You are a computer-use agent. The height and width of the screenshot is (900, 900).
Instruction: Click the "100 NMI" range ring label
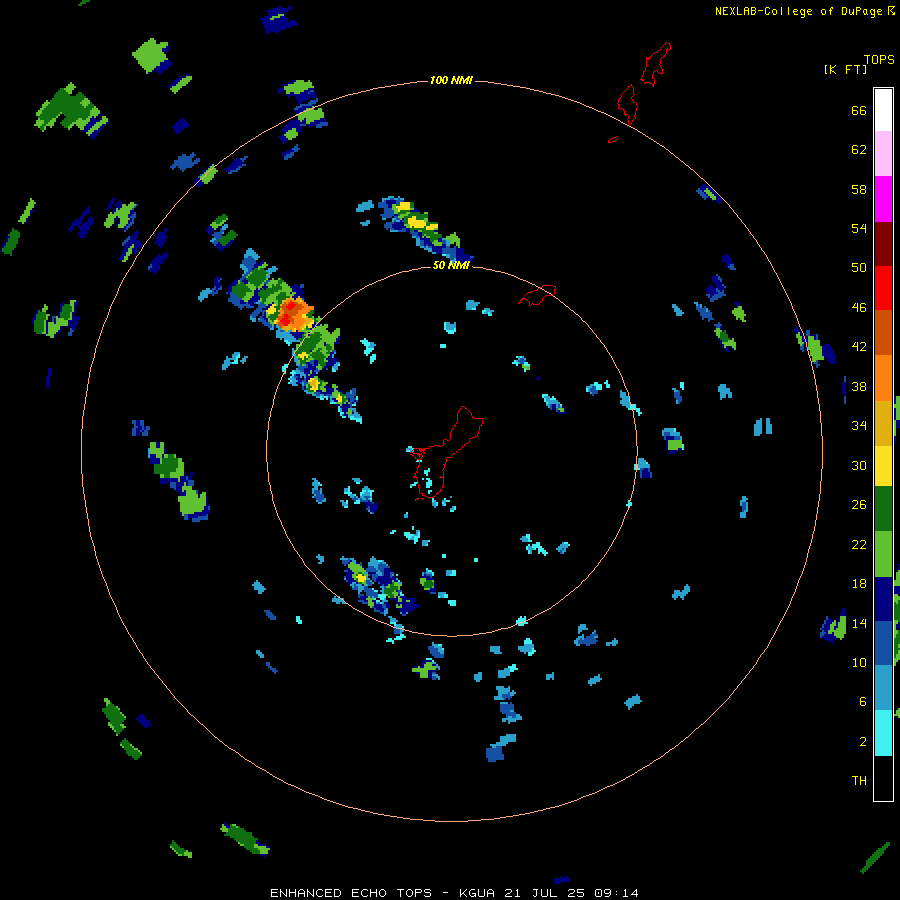451,80
